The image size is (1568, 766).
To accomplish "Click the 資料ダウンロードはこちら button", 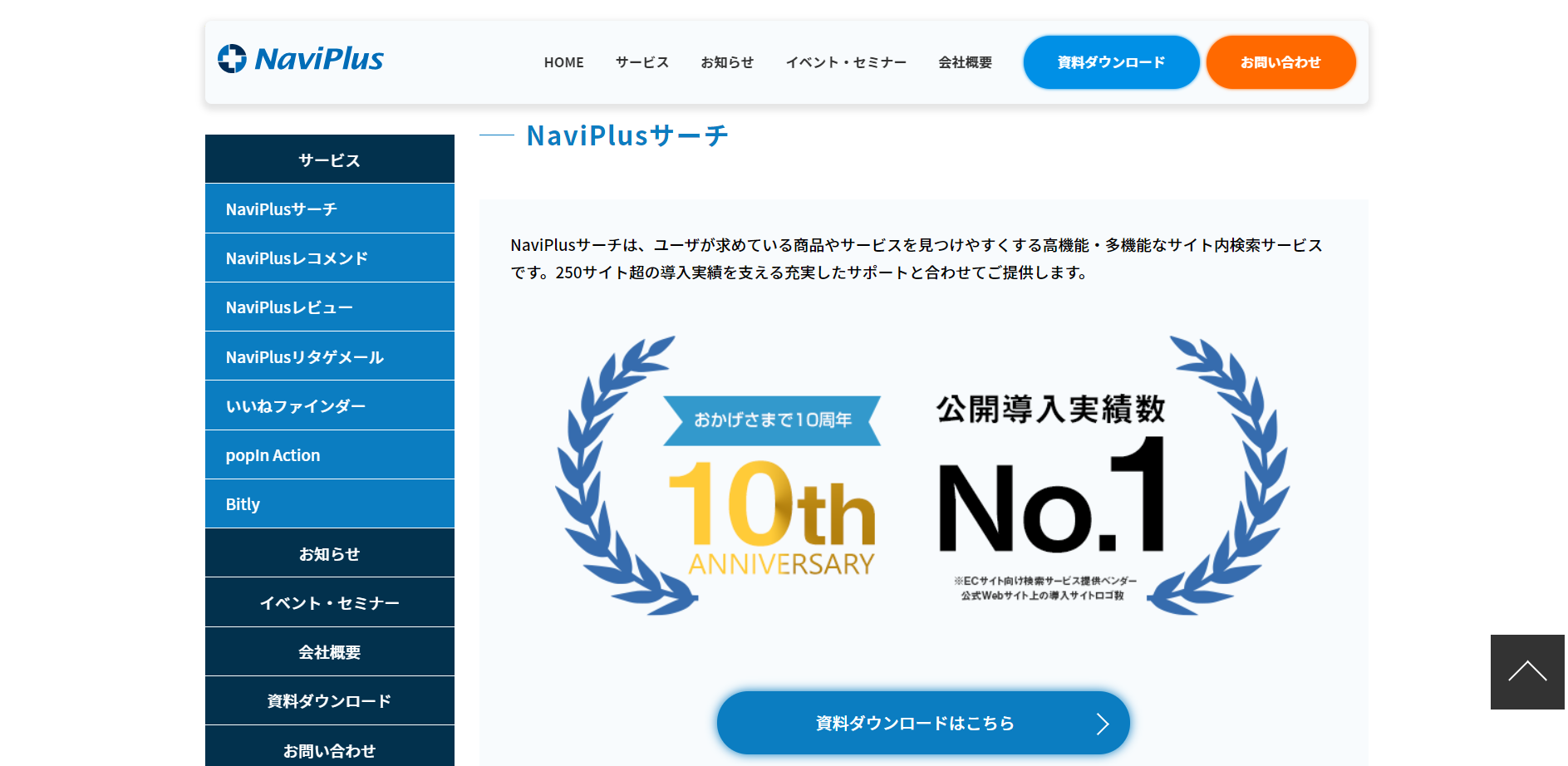I will [x=914, y=723].
